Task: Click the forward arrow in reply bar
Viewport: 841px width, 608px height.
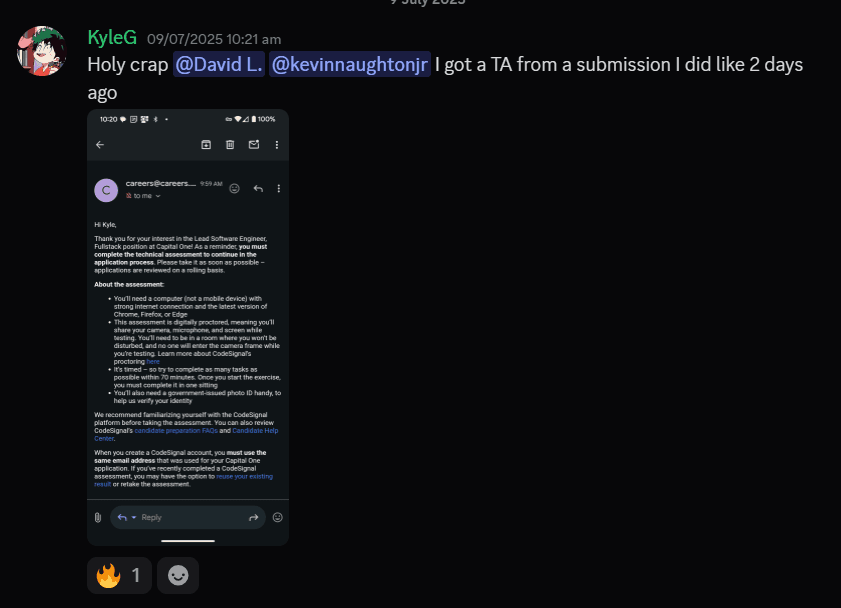Action: coord(254,517)
